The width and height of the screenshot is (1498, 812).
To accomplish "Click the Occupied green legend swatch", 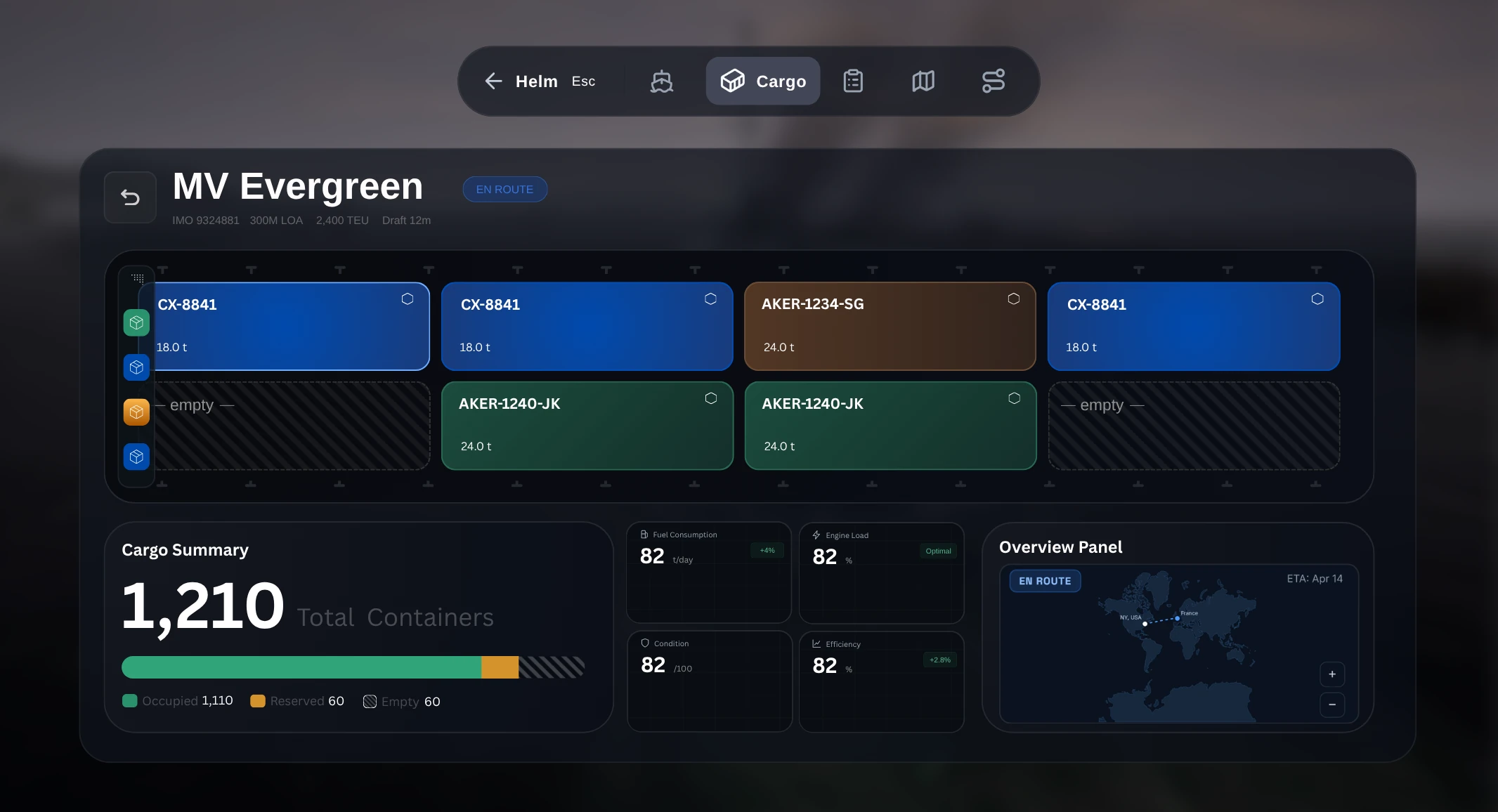I will (x=129, y=701).
